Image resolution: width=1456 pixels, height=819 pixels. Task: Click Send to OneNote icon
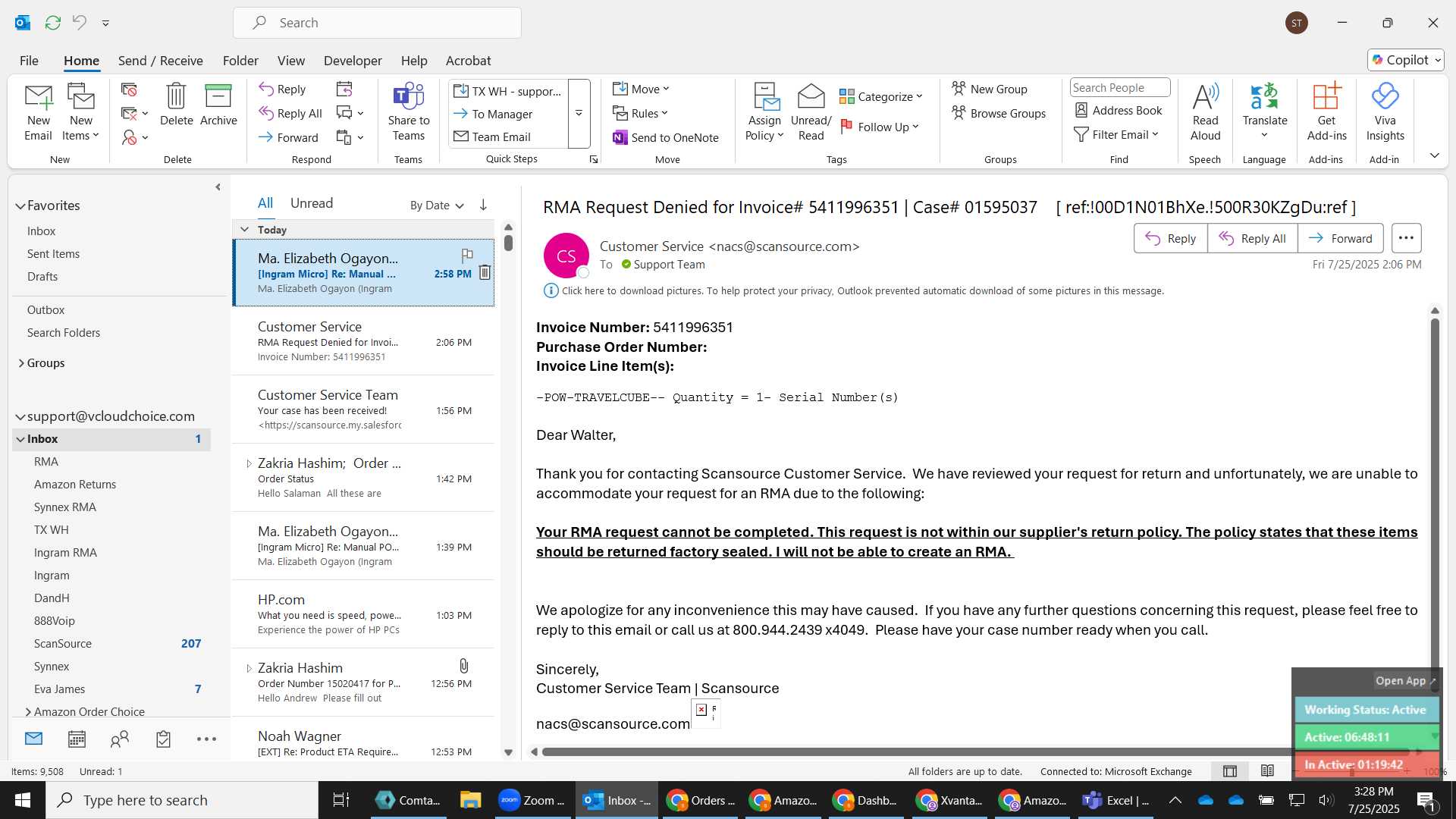pyautogui.click(x=620, y=137)
